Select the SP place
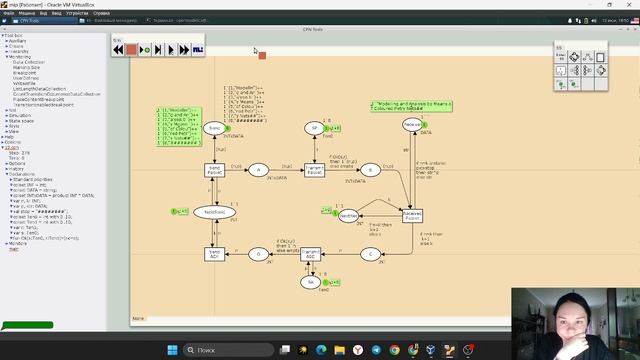This screenshot has height=360, width=640. [x=314, y=128]
